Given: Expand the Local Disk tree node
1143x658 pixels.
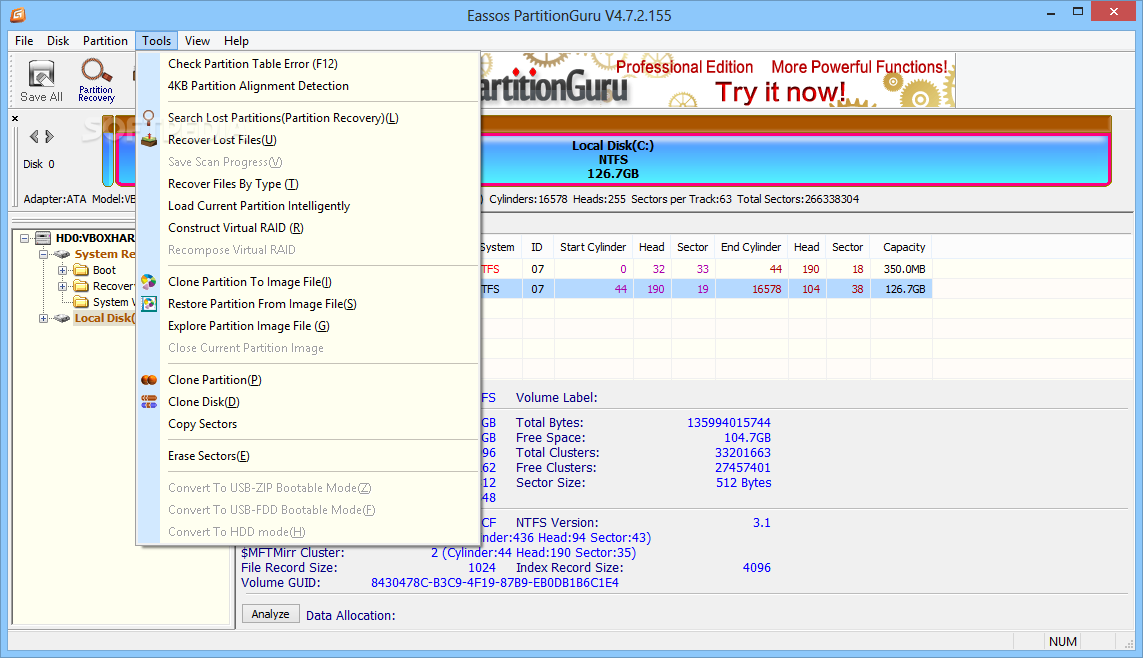Looking at the screenshot, I should [43, 318].
